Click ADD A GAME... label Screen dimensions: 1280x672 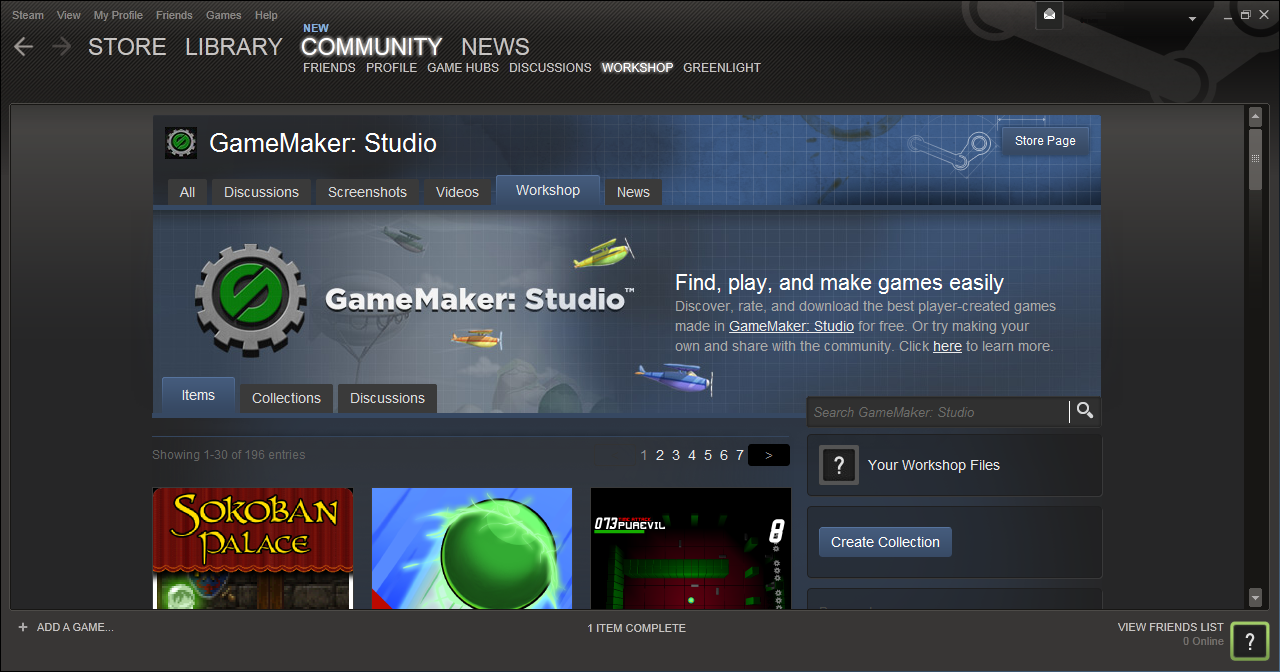pyautogui.click(x=75, y=628)
